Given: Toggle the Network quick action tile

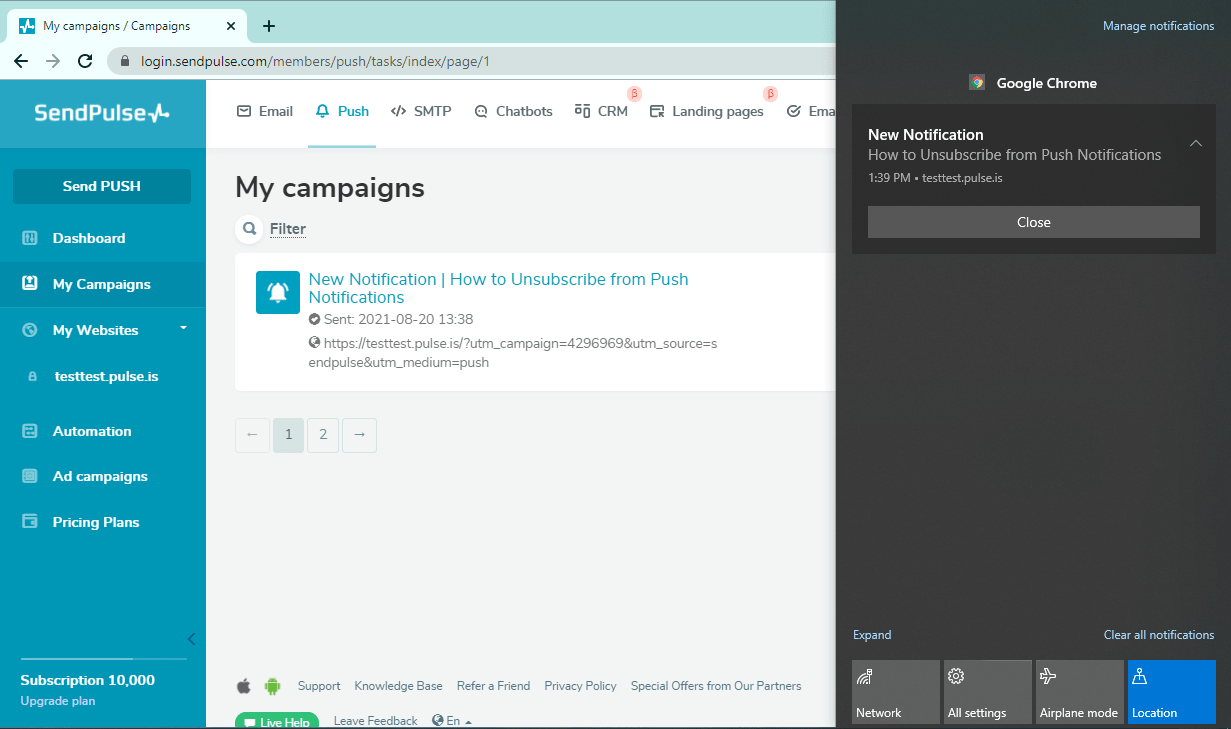Looking at the screenshot, I should 895,691.
